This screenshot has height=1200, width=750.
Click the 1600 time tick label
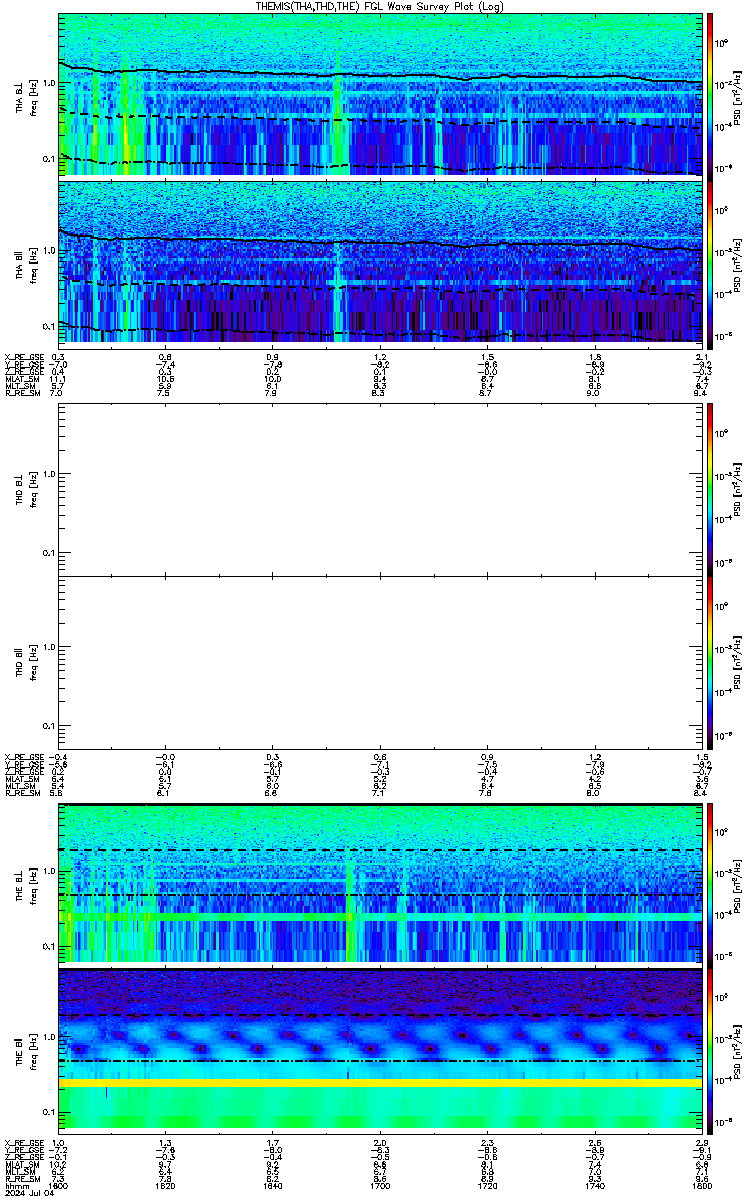pyautogui.click(x=59, y=1184)
